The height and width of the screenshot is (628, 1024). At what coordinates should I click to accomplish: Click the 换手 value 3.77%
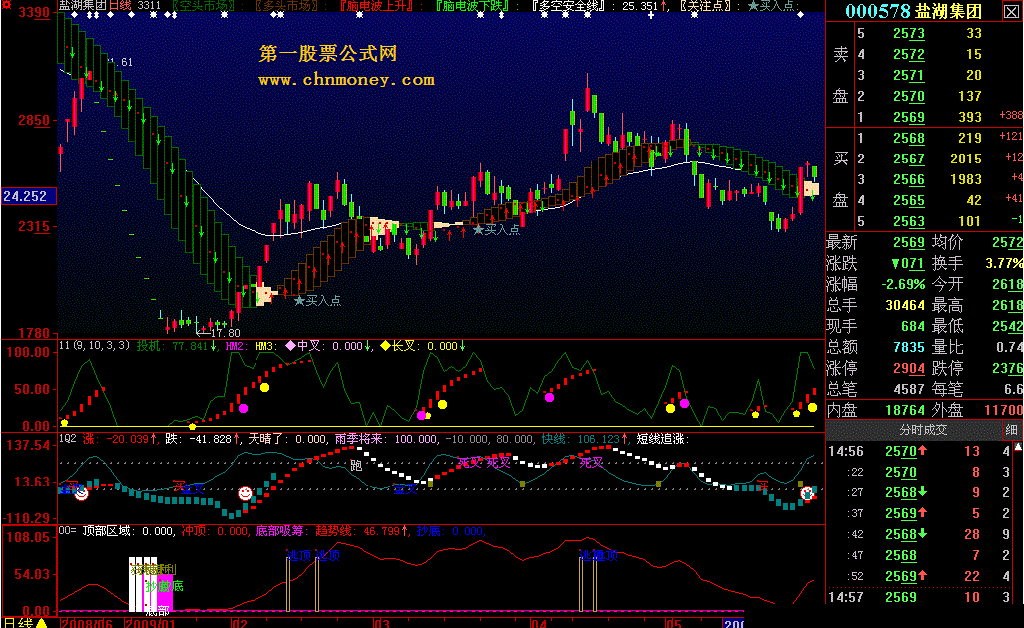tap(1004, 264)
